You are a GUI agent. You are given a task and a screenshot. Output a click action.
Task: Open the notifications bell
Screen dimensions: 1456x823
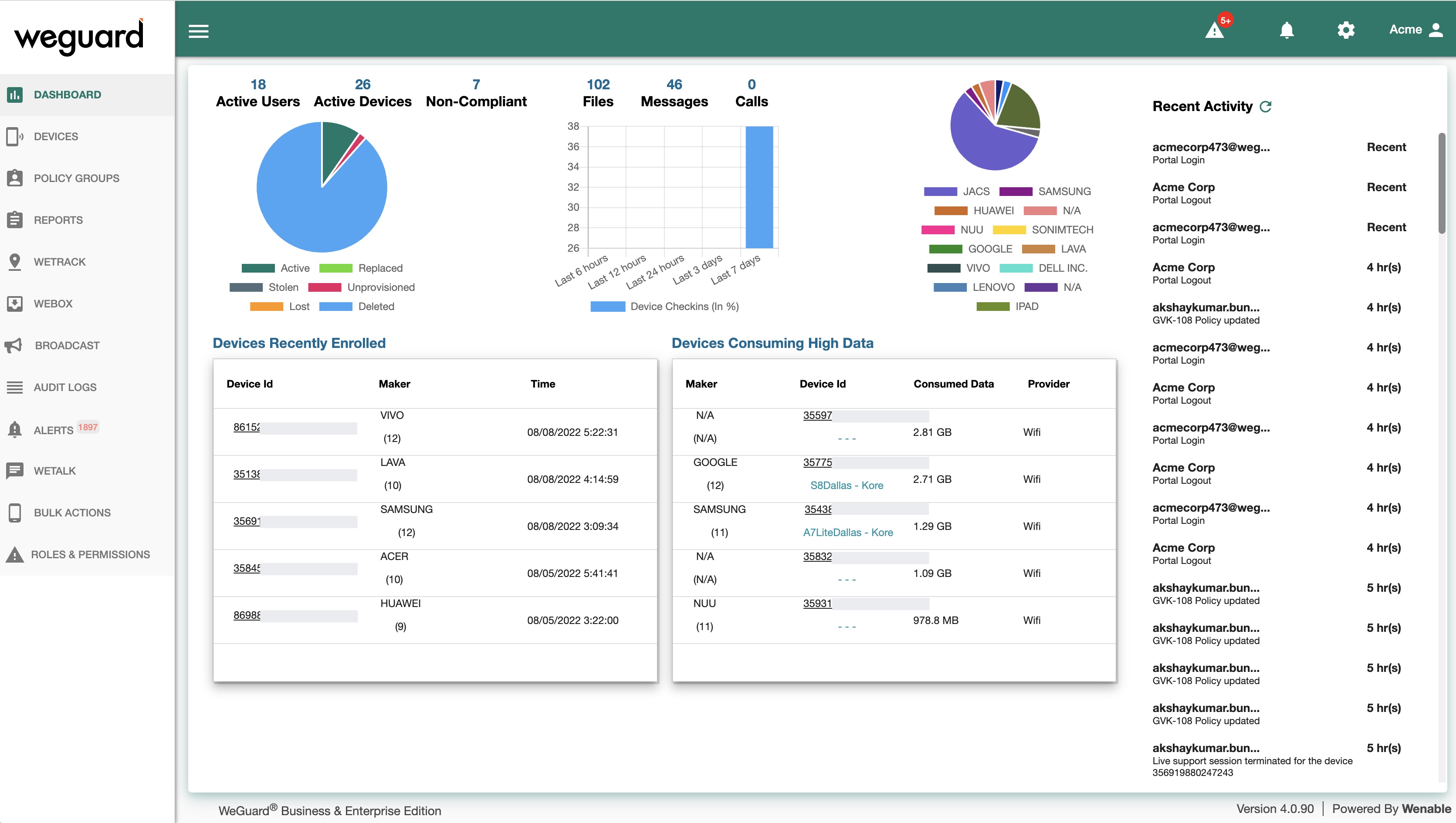click(1287, 30)
